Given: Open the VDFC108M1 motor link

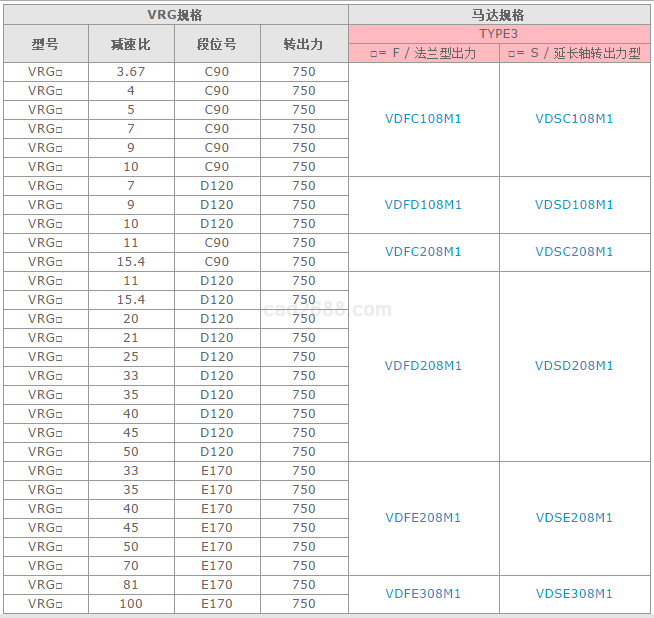Looking at the screenshot, I should coord(423,119).
